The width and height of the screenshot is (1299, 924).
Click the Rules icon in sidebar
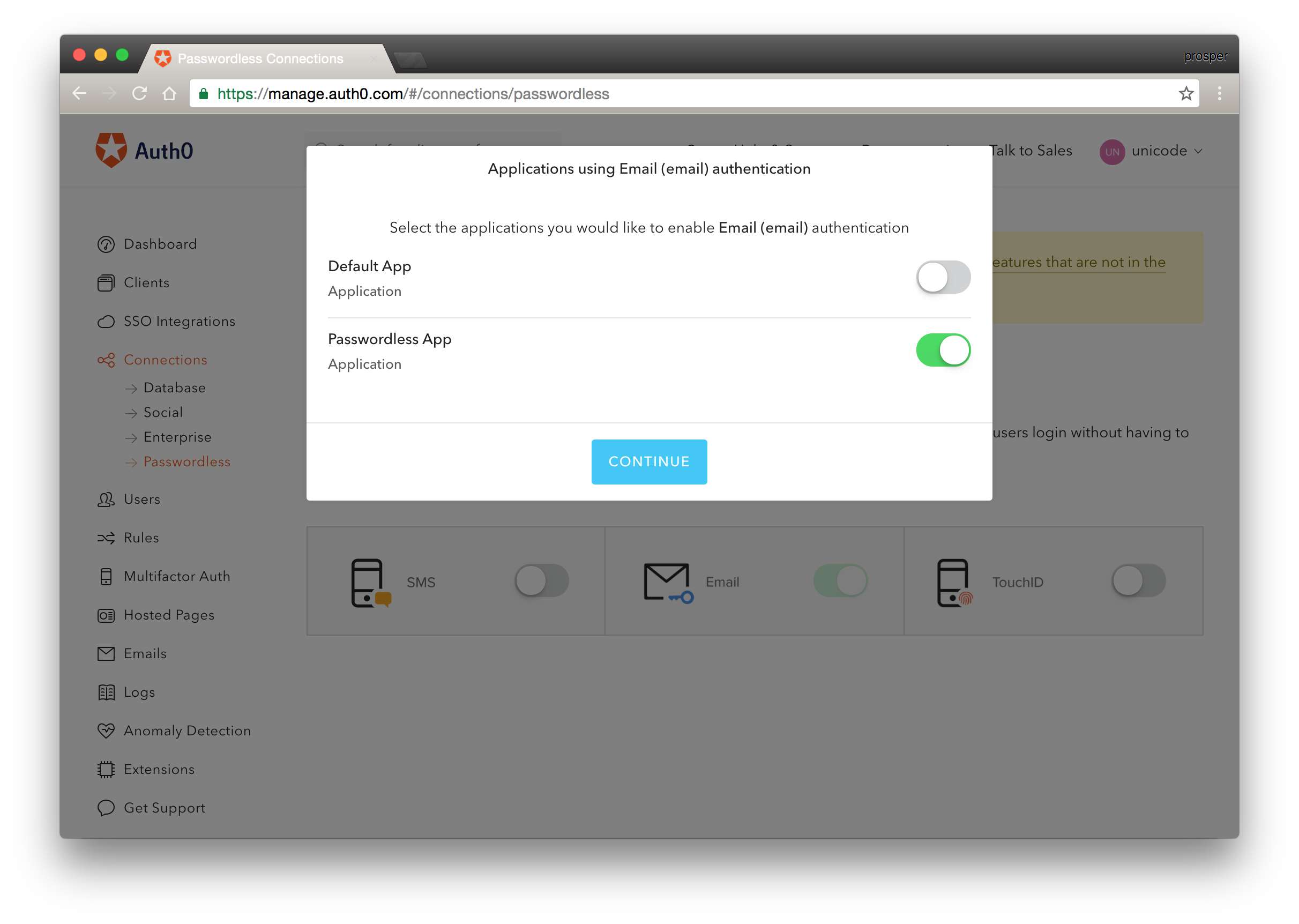[107, 537]
